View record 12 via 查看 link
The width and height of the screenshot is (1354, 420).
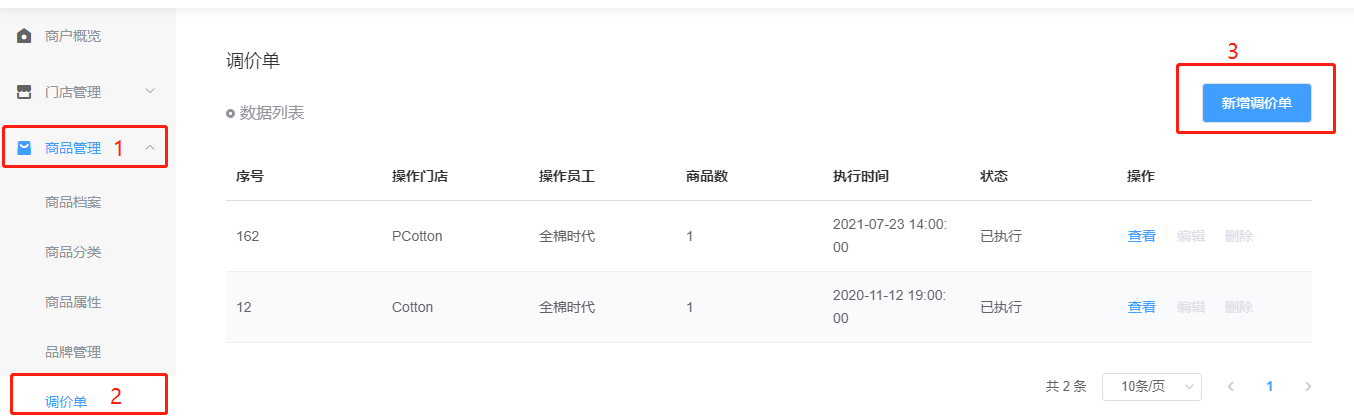point(1141,307)
